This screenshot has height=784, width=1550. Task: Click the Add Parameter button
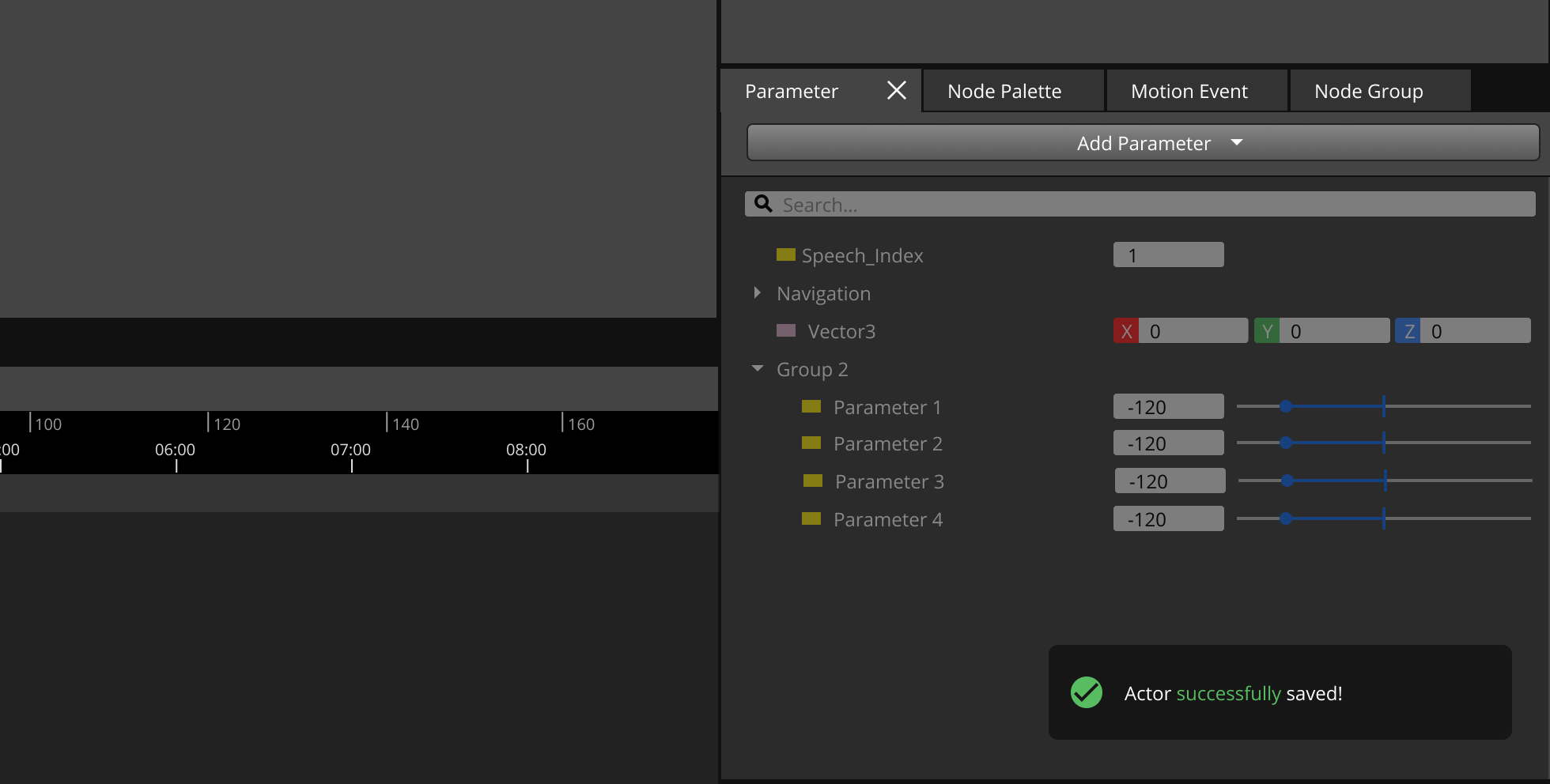(x=1143, y=143)
